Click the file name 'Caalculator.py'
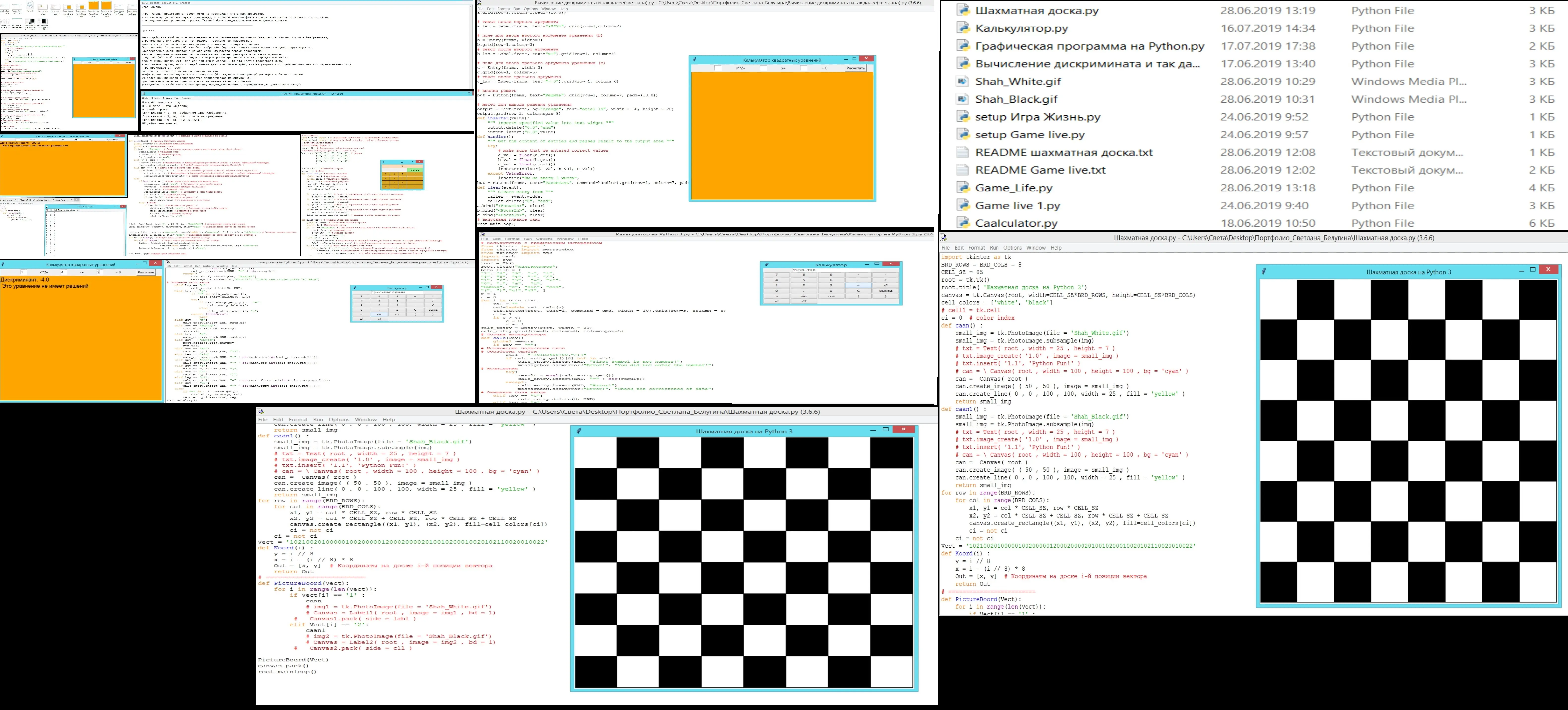This screenshot has width=1568, height=710. pos(1017,223)
